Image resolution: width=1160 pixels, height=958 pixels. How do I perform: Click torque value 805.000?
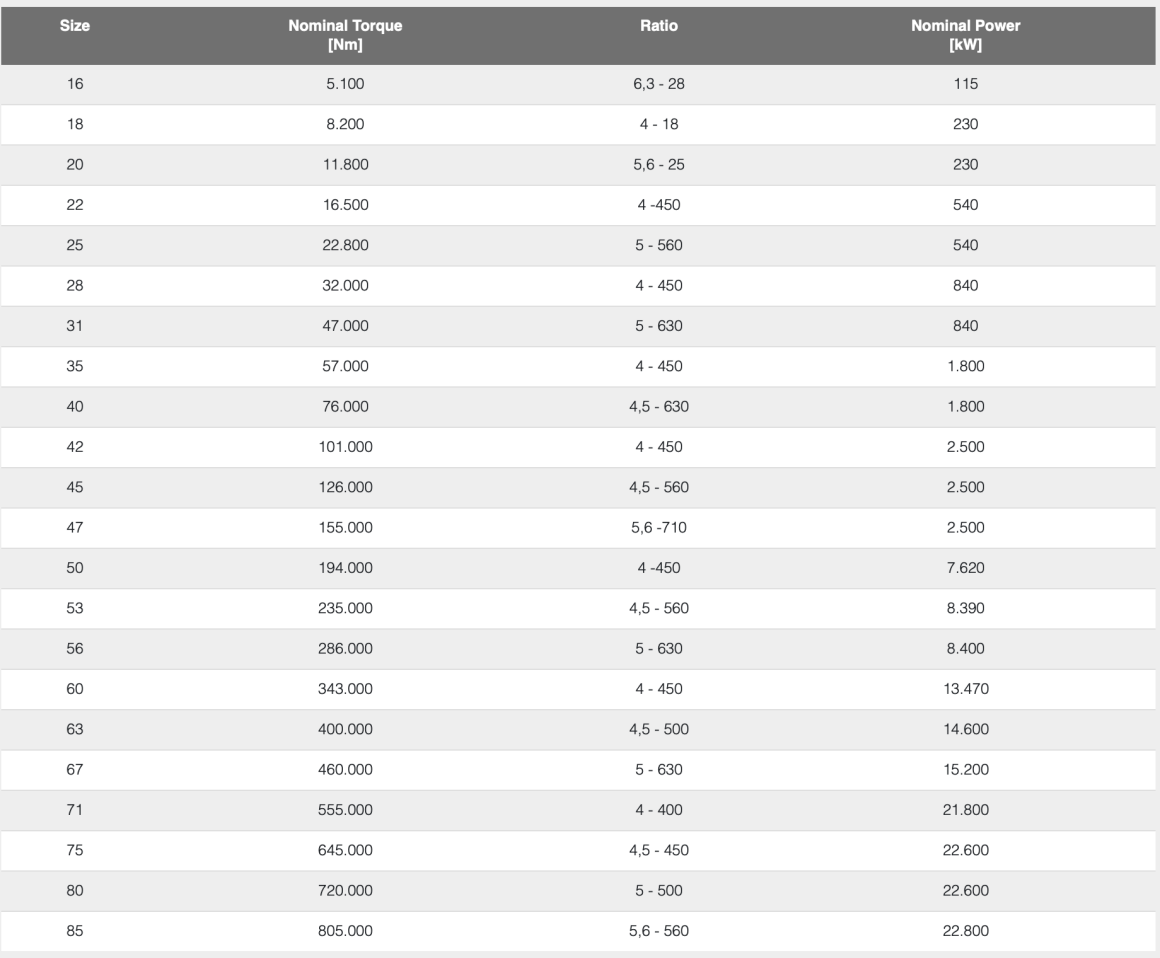point(345,931)
